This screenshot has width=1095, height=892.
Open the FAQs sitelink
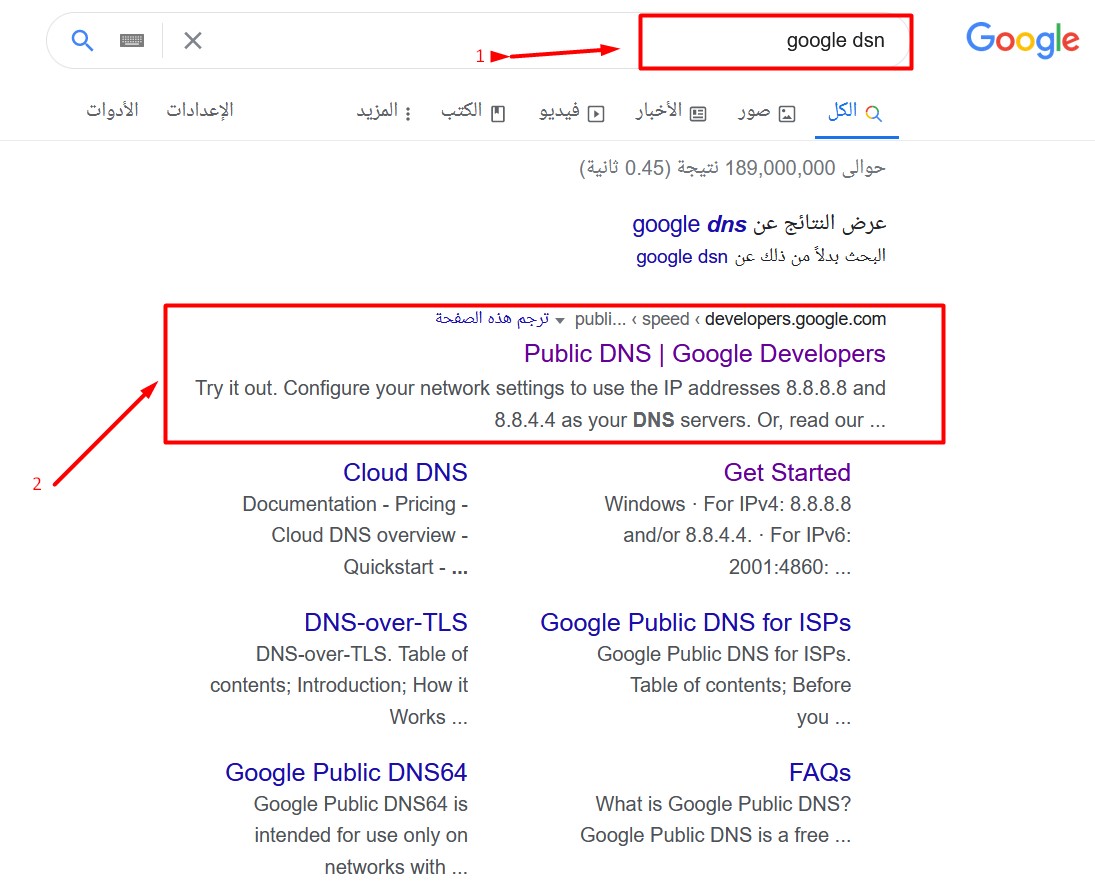[x=820, y=773]
